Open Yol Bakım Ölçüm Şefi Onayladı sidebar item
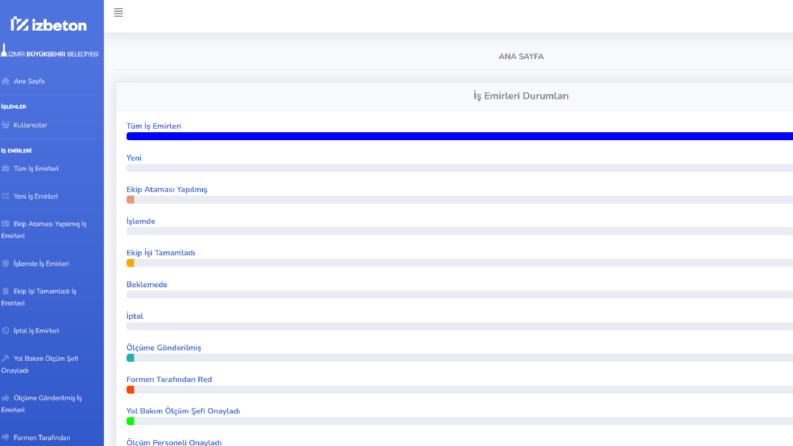The width and height of the screenshot is (793, 446). coord(39,364)
